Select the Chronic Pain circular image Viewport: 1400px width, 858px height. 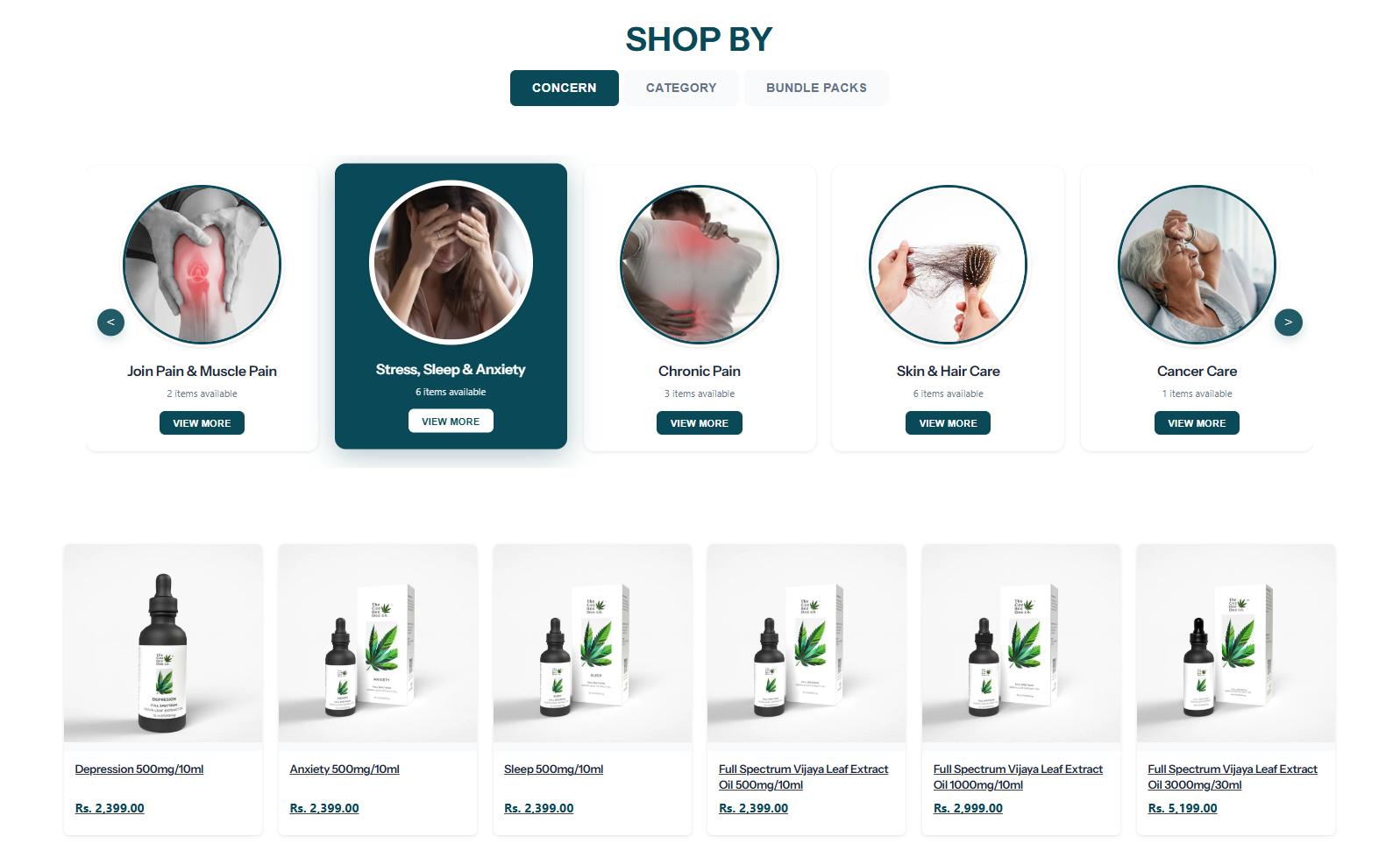tap(700, 264)
